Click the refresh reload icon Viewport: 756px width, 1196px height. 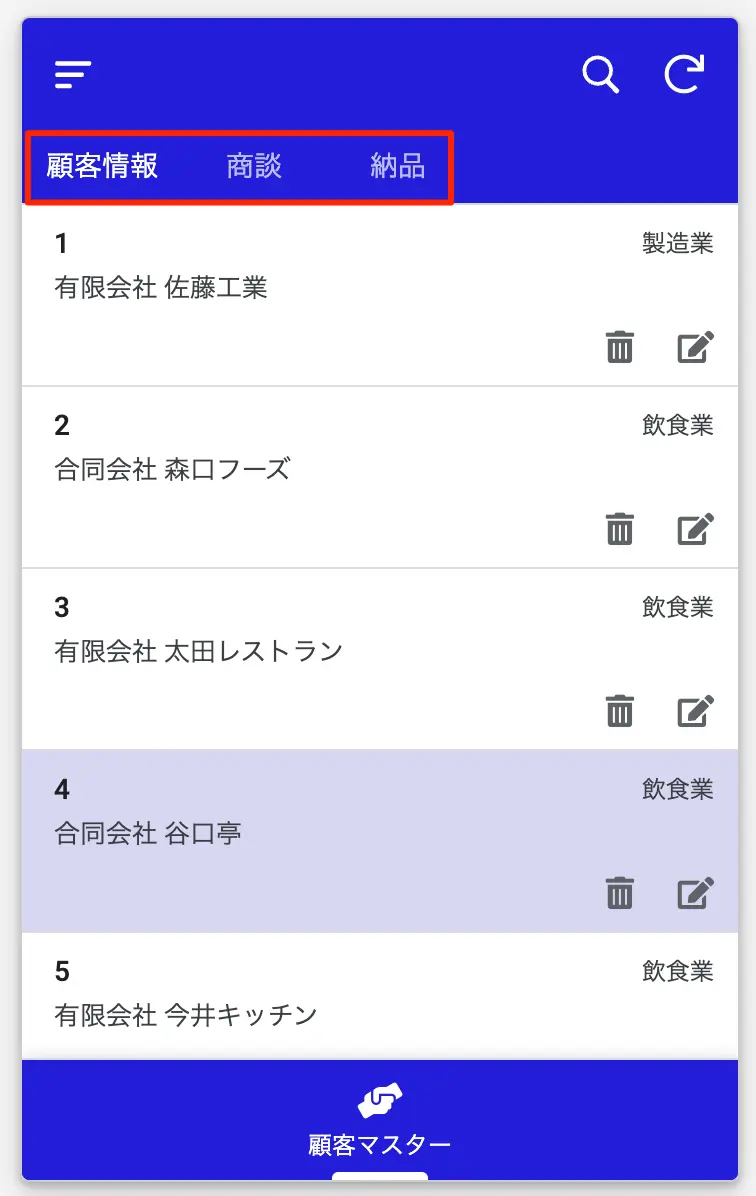(x=684, y=74)
